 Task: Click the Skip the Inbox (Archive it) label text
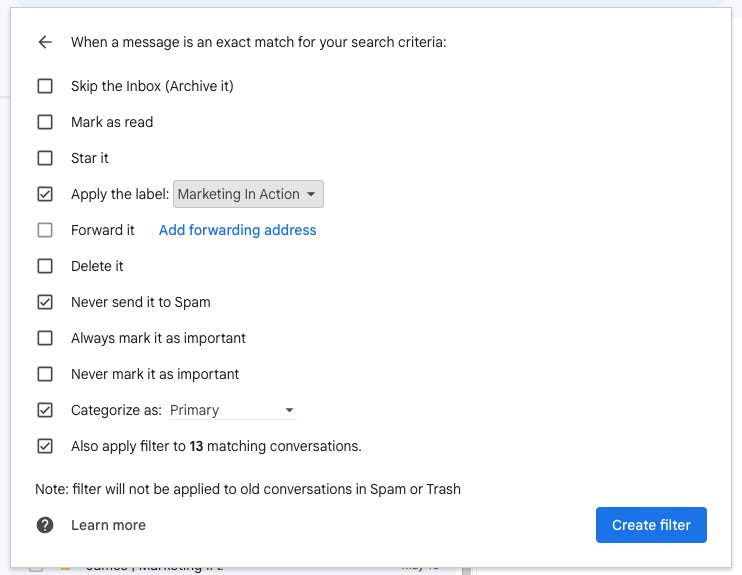click(x=152, y=86)
